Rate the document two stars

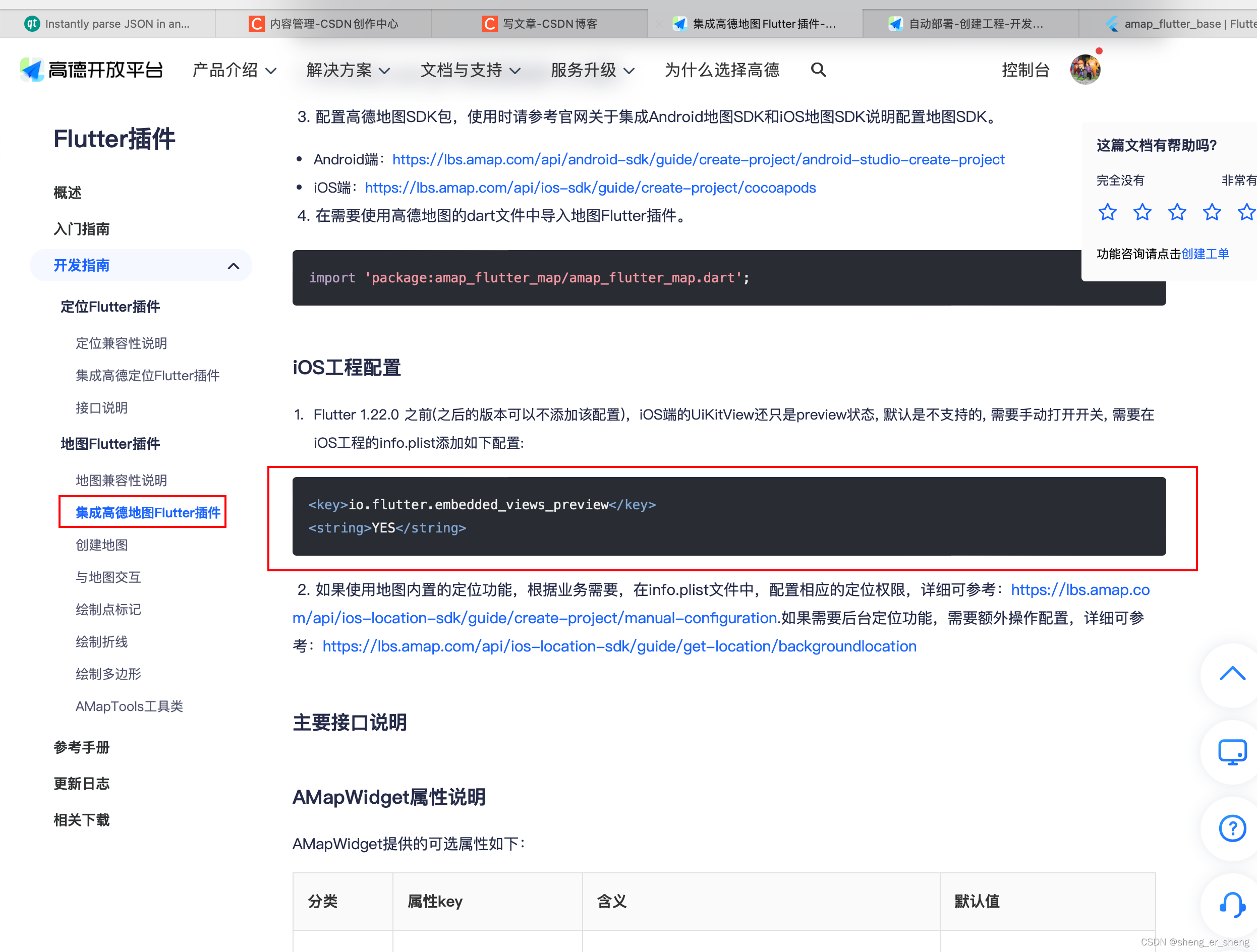click(x=1142, y=212)
